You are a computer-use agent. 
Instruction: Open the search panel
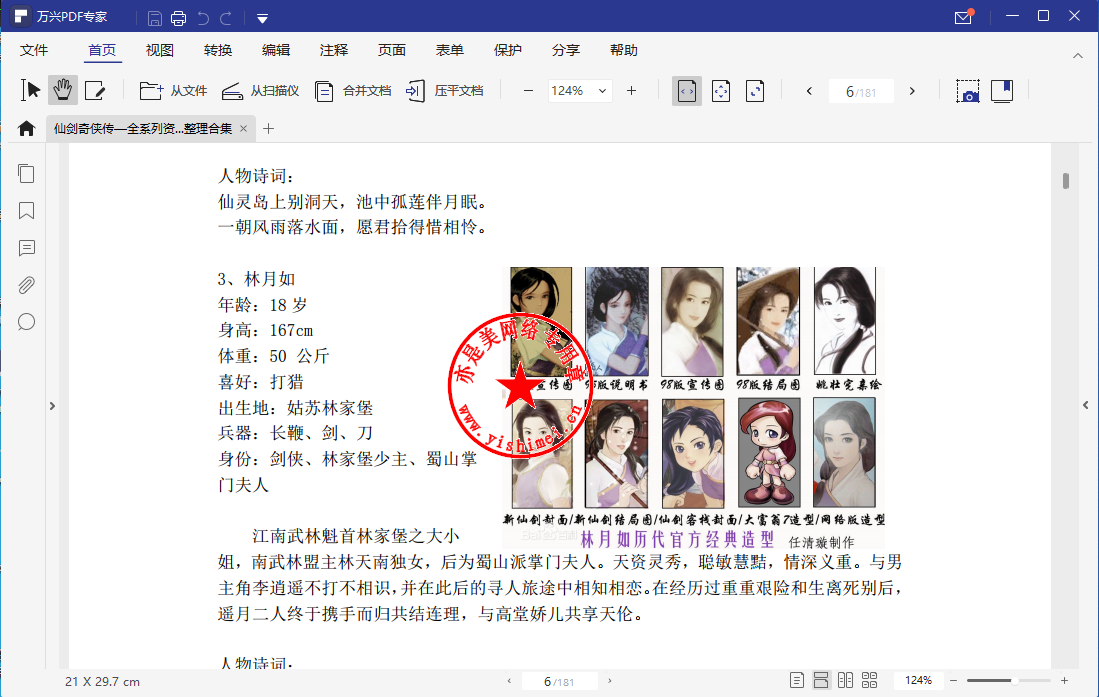tap(27, 323)
